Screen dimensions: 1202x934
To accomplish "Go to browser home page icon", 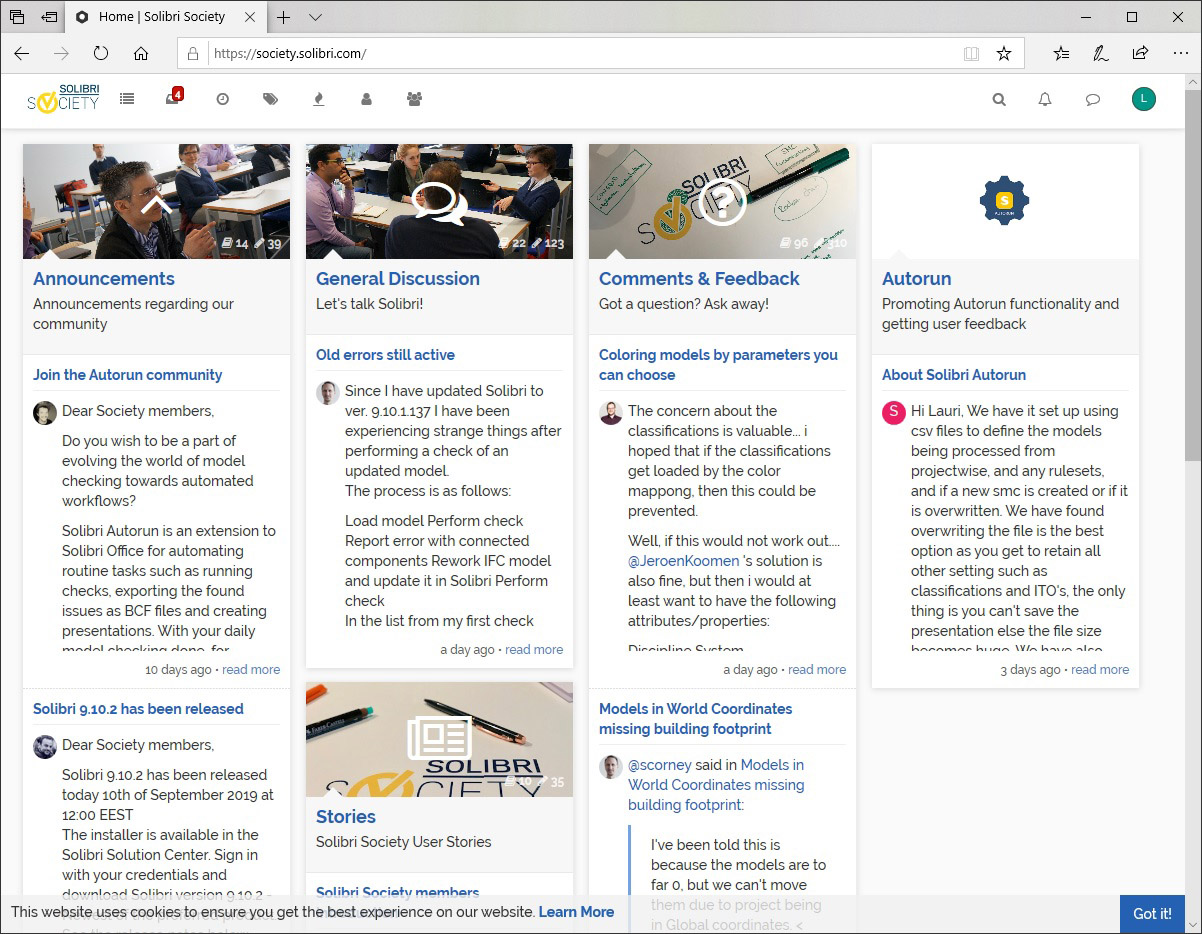I will (141, 53).
